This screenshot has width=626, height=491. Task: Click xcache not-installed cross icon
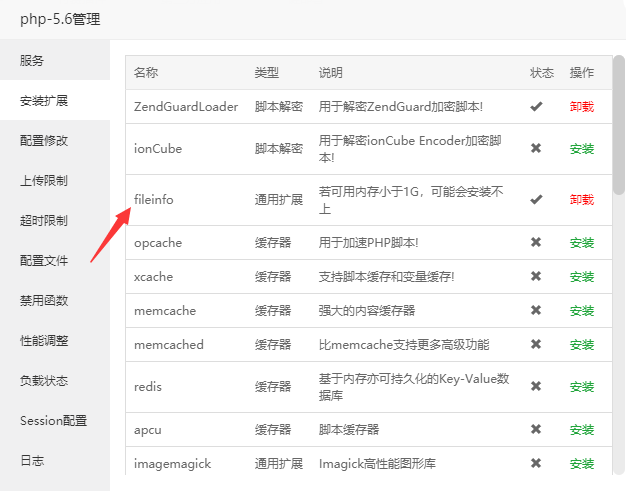[536, 276]
